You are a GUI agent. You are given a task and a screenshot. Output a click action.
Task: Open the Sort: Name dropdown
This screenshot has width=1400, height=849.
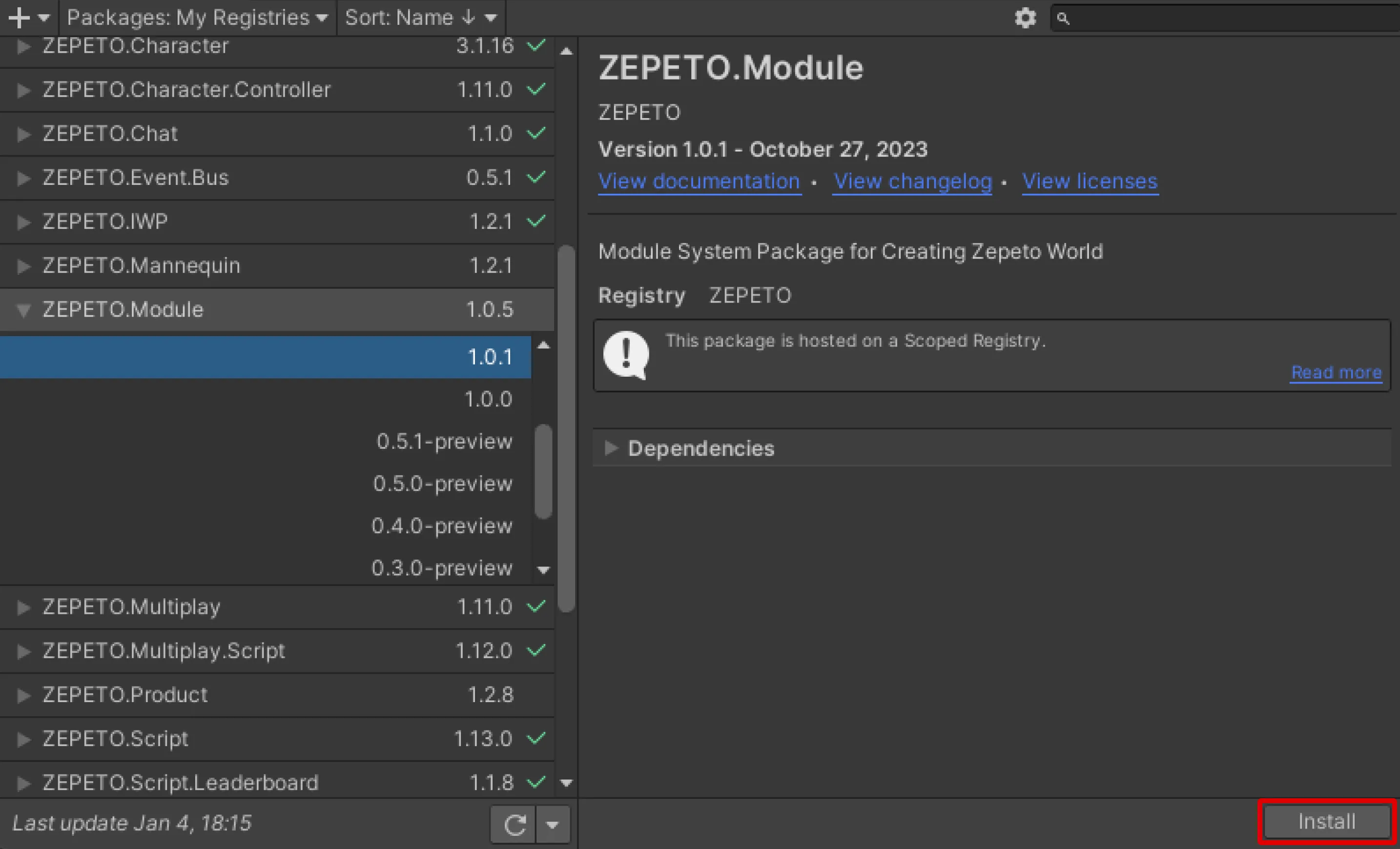[x=421, y=18]
